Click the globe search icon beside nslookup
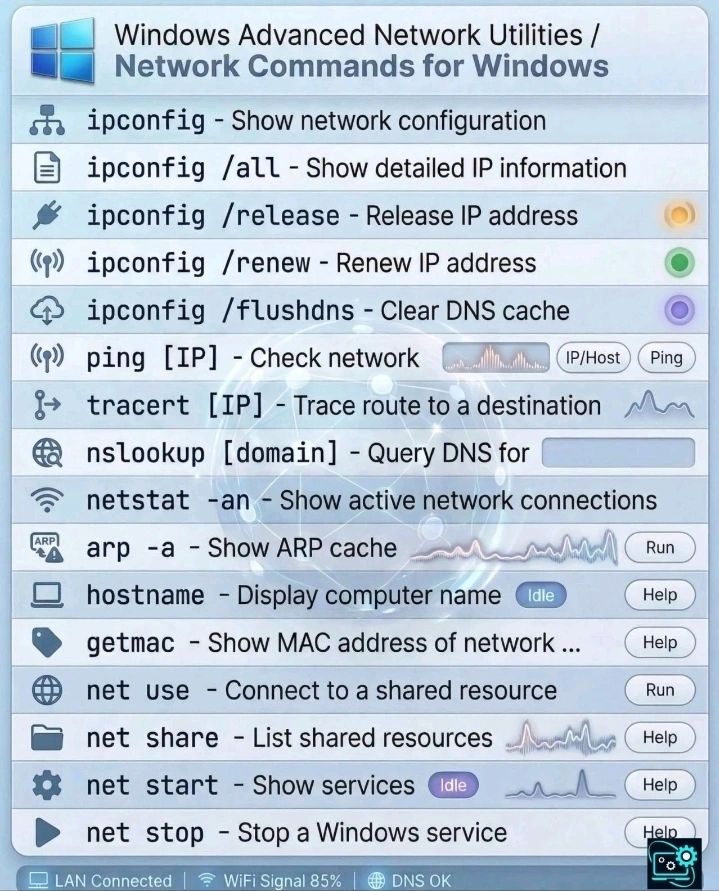The width and height of the screenshot is (719, 891). pos(47,453)
